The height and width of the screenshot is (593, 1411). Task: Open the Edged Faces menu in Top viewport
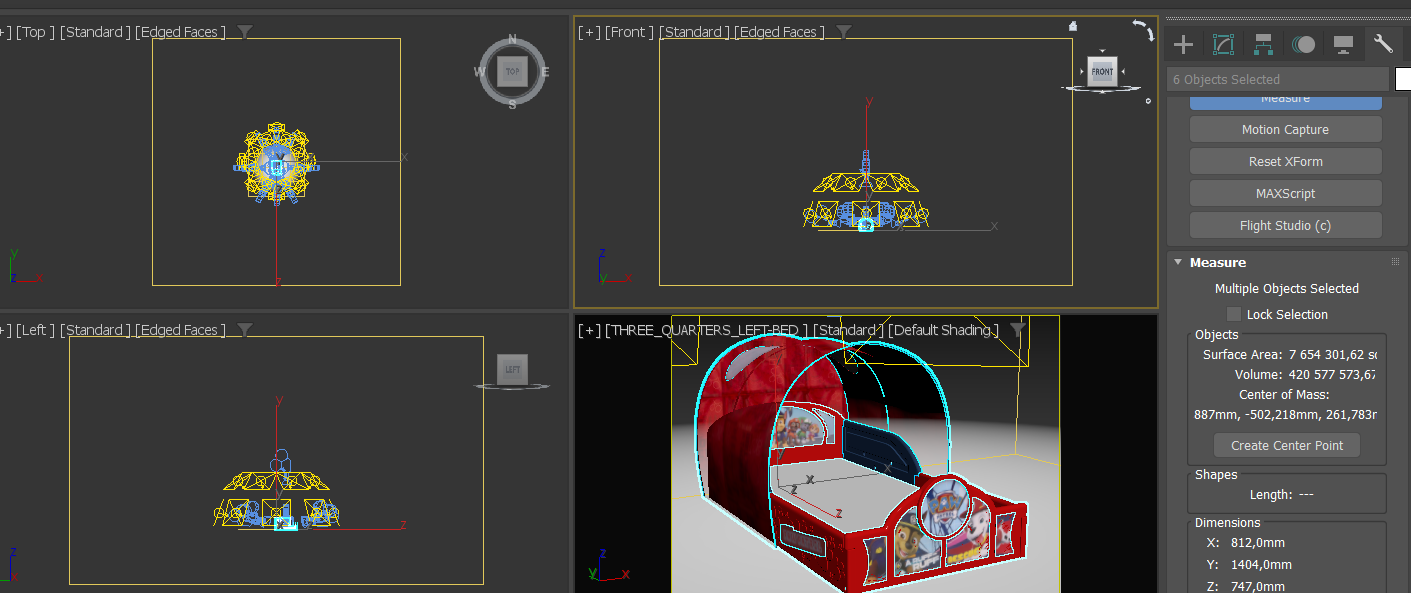(x=180, y=32)
